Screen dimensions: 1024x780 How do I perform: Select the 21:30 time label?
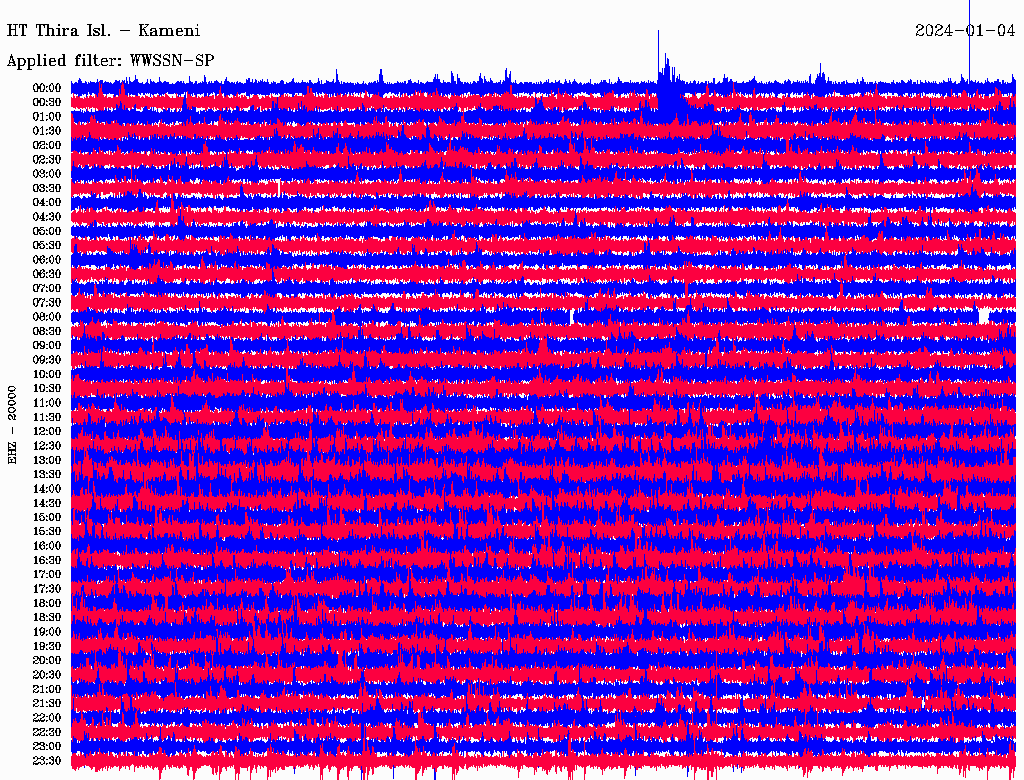click(47, 704)
